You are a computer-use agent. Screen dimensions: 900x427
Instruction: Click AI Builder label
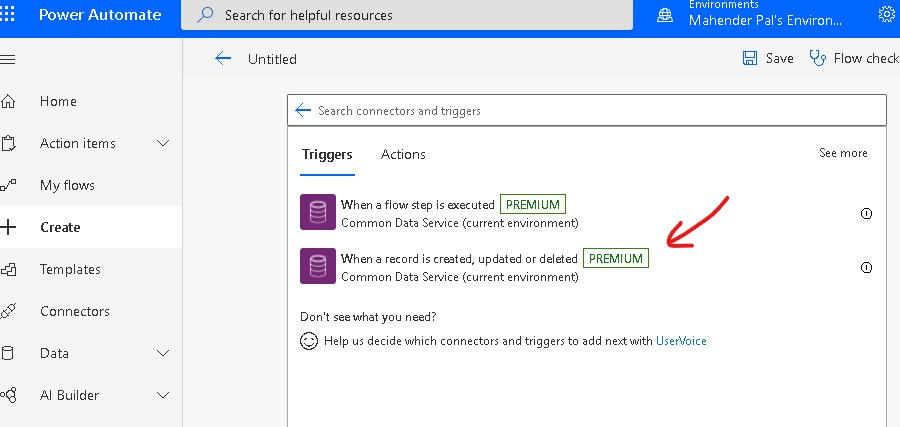point(69,395)
